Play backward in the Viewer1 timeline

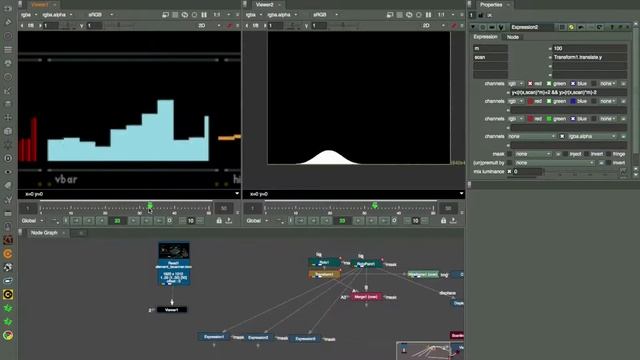101,221
